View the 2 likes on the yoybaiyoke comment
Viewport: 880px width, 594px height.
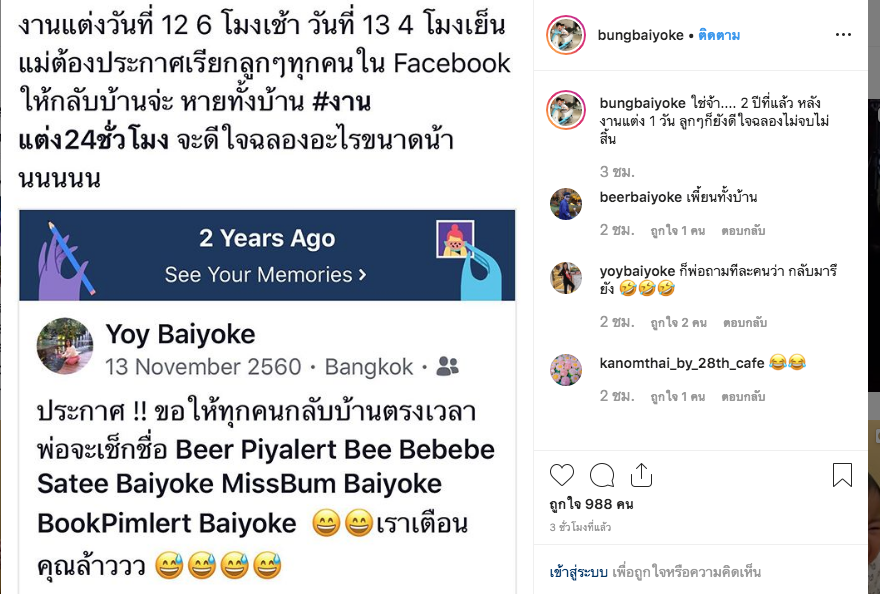[x=678, y=323]
